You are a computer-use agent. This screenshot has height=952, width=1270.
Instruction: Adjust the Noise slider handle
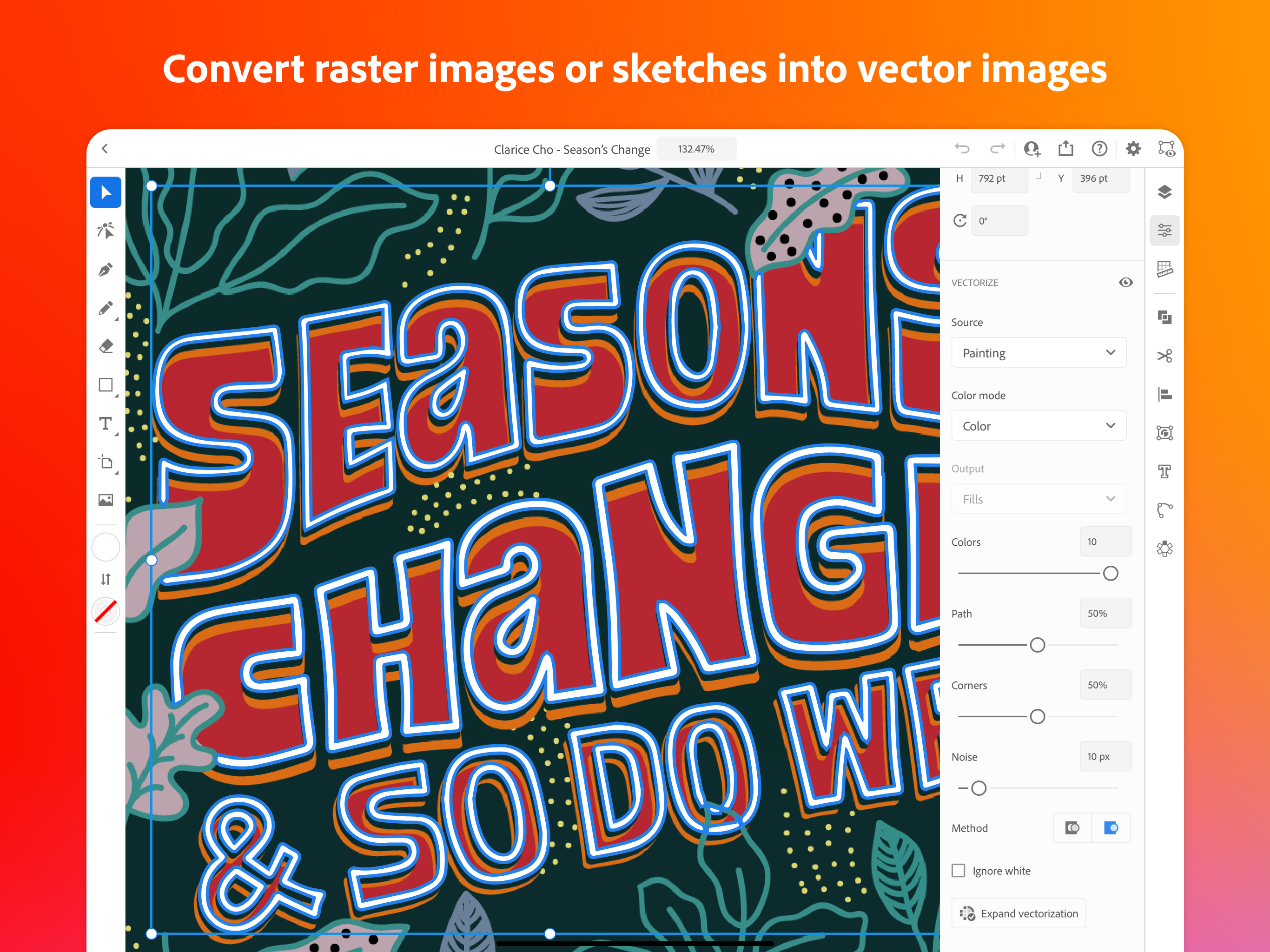[979, 788]
